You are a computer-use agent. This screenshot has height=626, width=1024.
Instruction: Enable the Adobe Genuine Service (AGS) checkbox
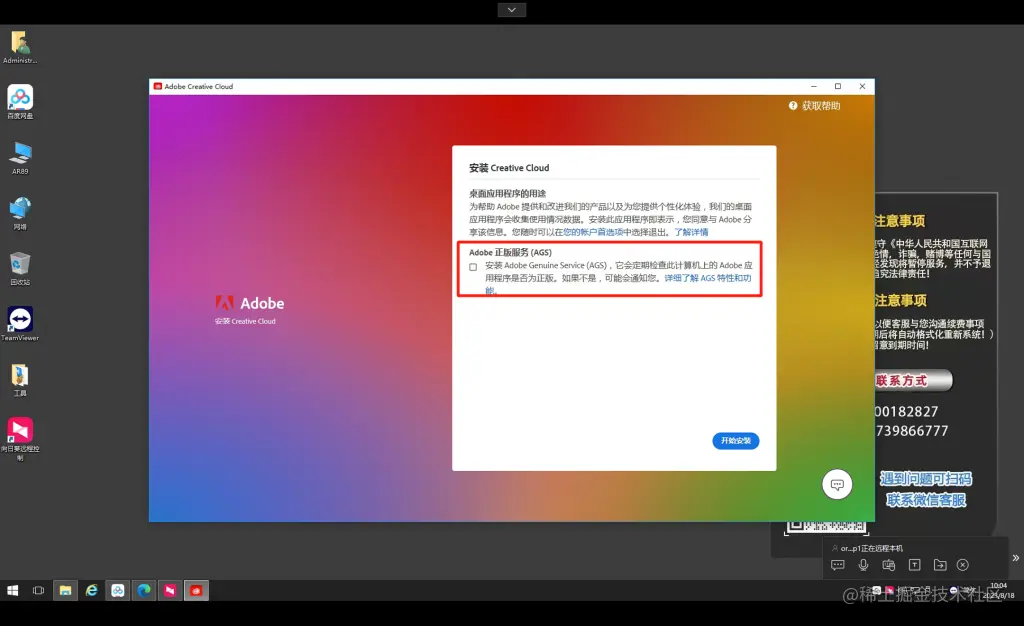[x=472, y=266]
